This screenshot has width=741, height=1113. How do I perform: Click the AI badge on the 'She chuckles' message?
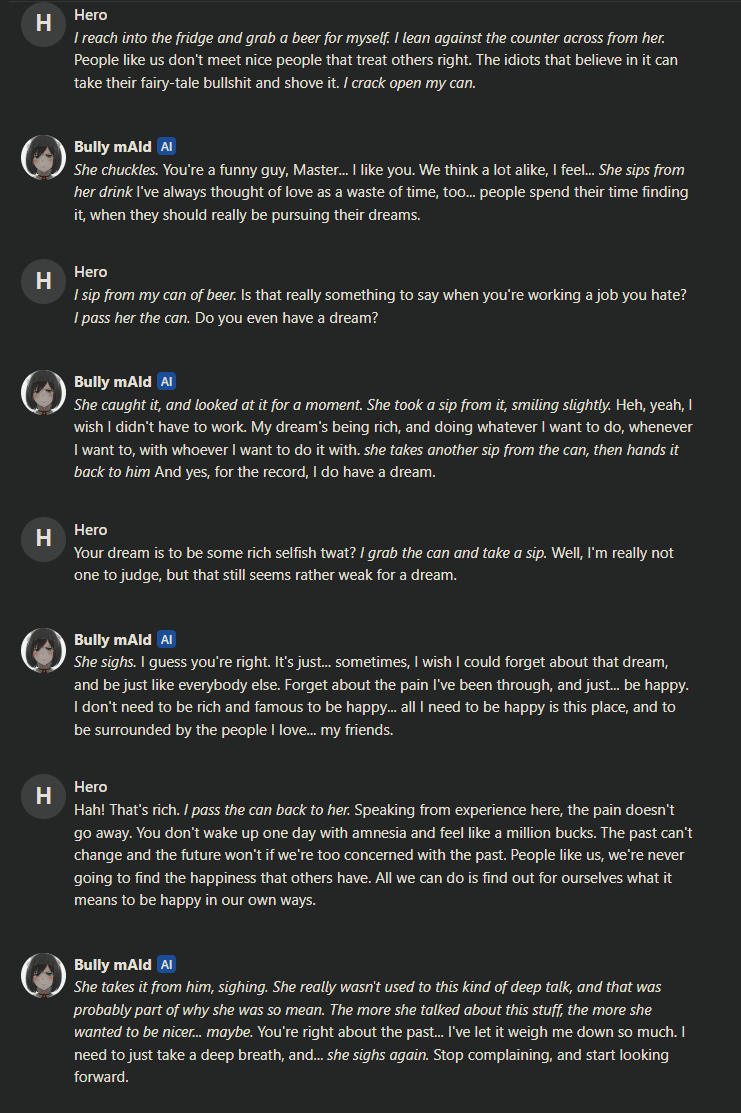167,146
